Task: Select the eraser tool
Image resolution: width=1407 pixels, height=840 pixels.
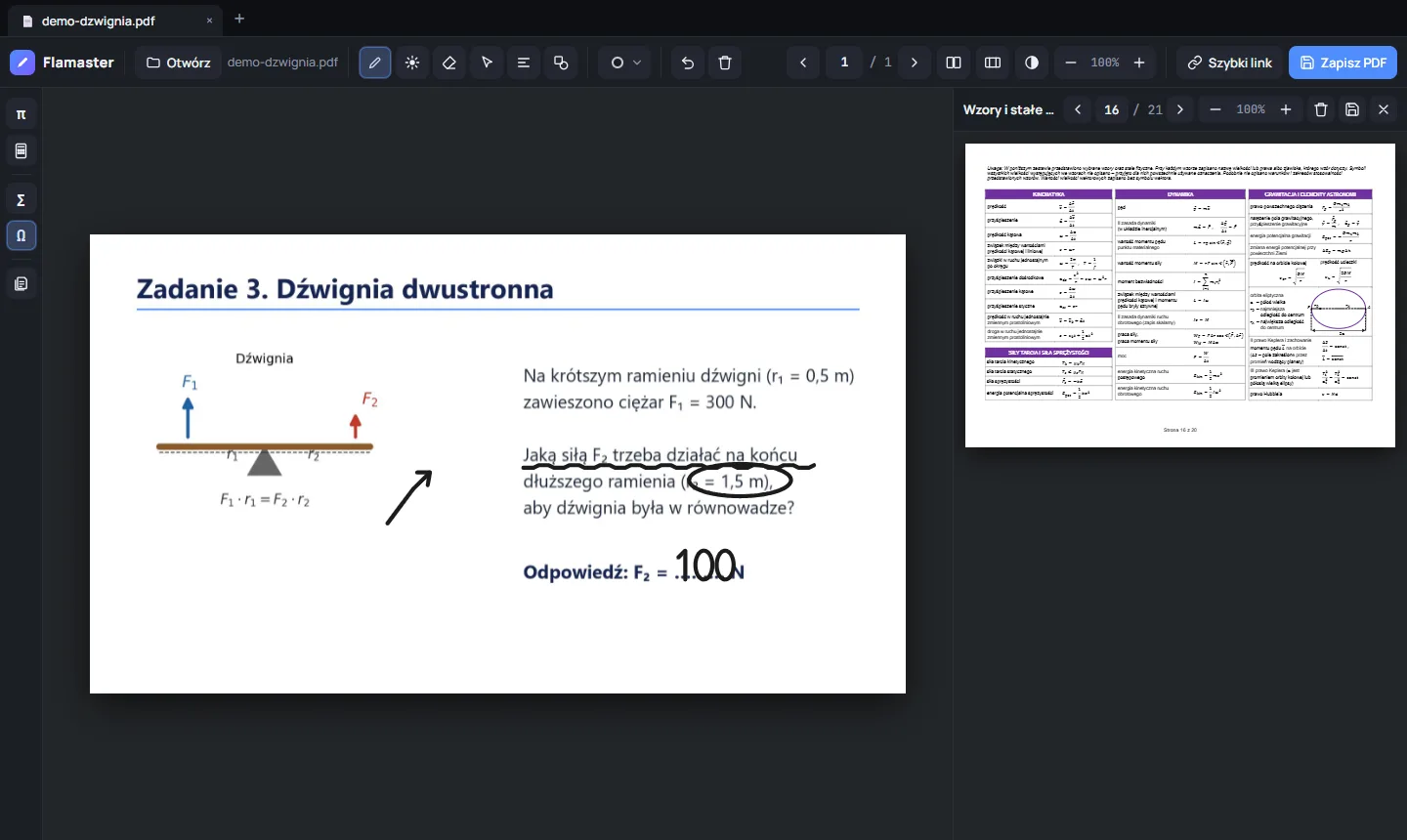Action: [449, 63]
